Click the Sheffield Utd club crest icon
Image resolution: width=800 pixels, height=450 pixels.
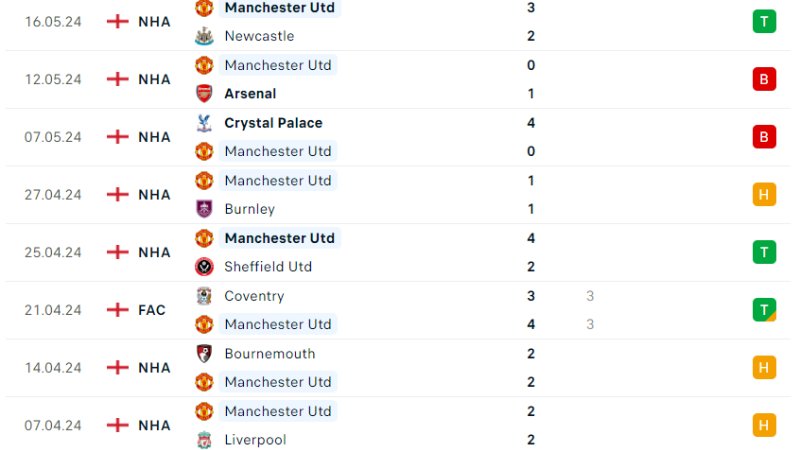[204, 267]
